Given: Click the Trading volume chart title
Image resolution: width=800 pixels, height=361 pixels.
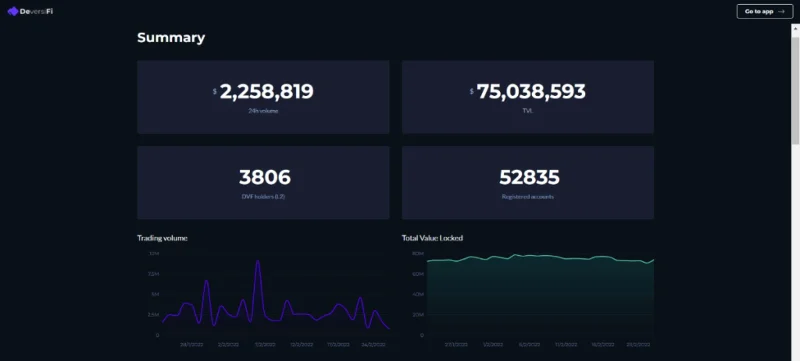Looking at the screenshot, I should (162, 238).
